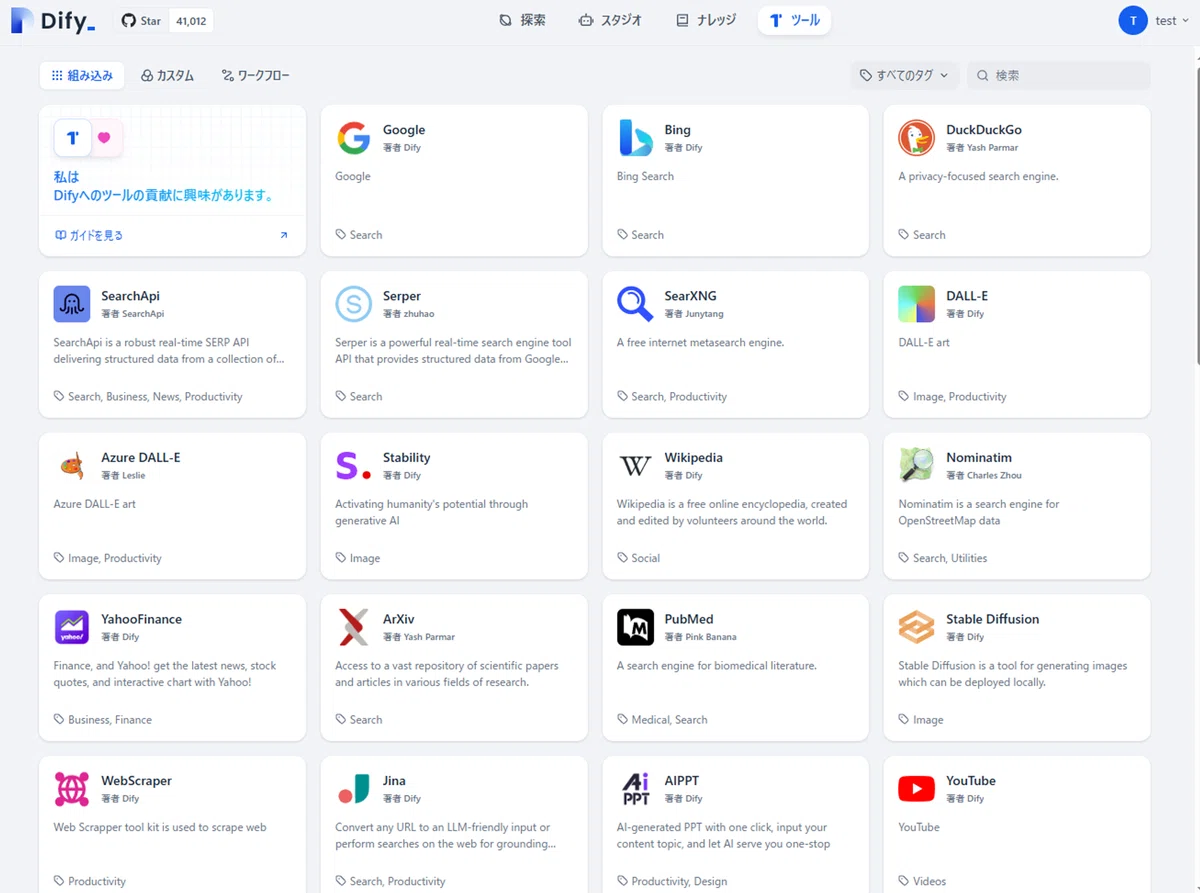Click the YahooFinance purple icon
The image size is (1200, 893).
(x=72, y=627)
